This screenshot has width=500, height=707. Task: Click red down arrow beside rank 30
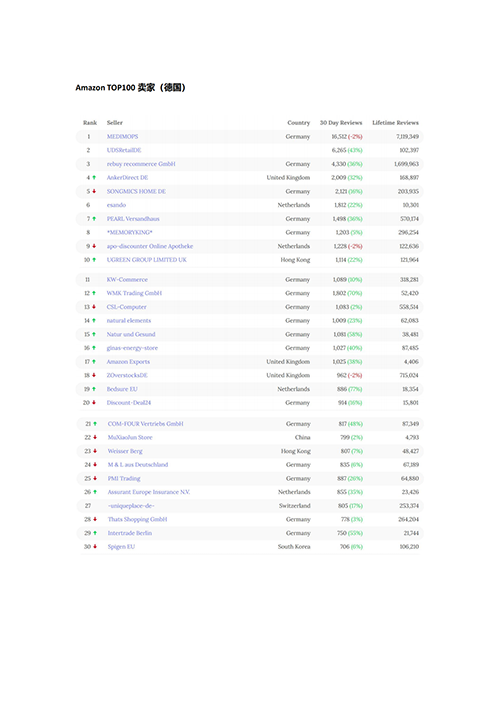pos(95,546)
